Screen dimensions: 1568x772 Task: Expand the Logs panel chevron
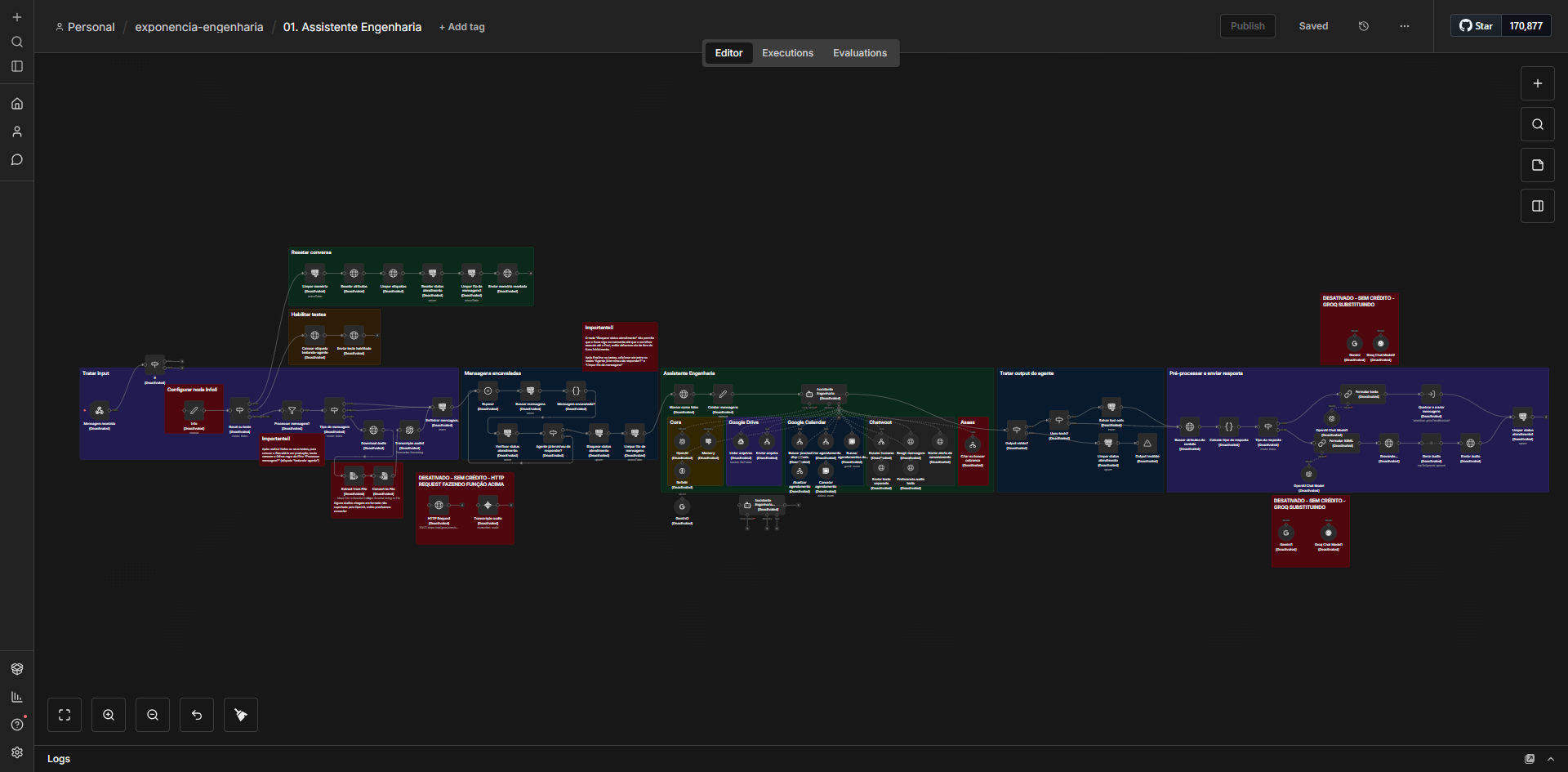click(1550, 759)
